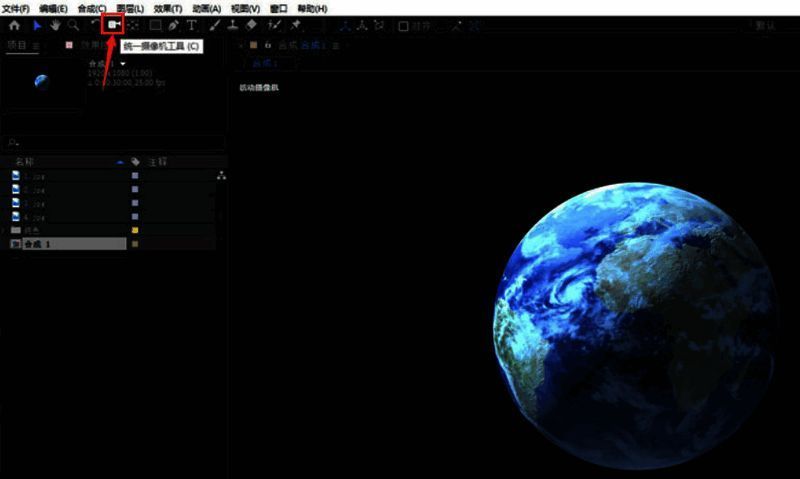Open the project panel 项目 hamburger menu
The width and height of the screenshot is (800, 479).
coord(37,46)
